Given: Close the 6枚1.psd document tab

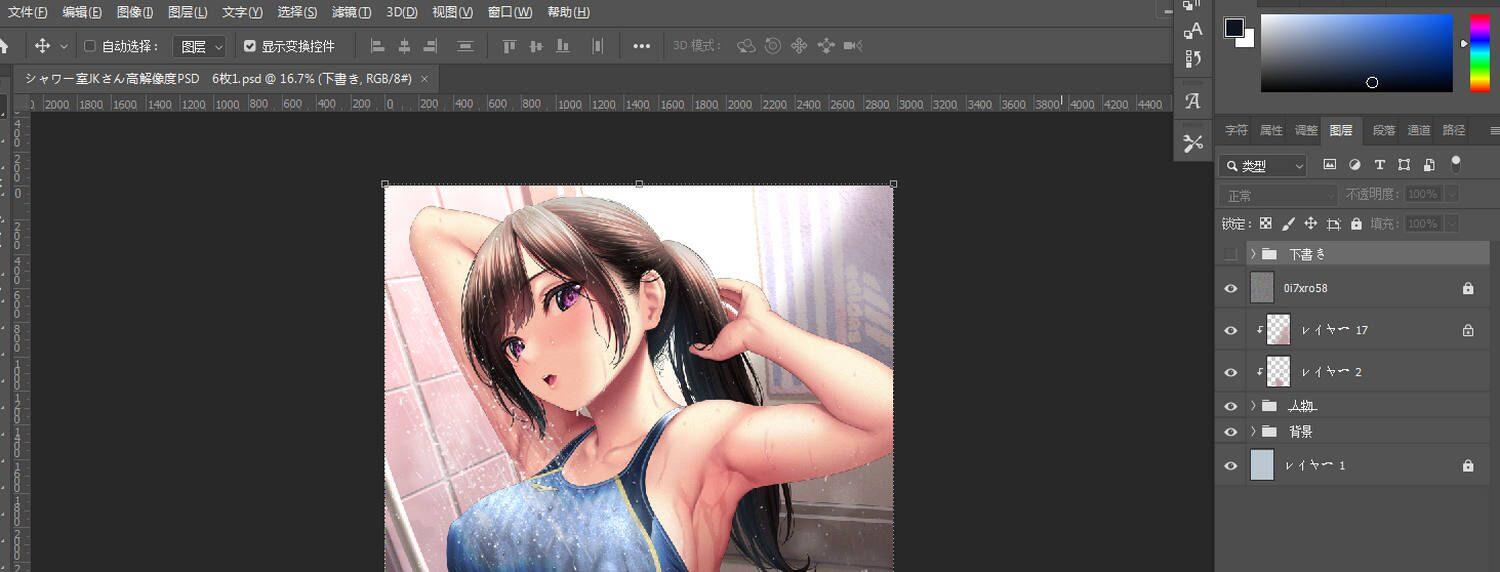Looking at the screenshot, I should (x=424, y=78).
